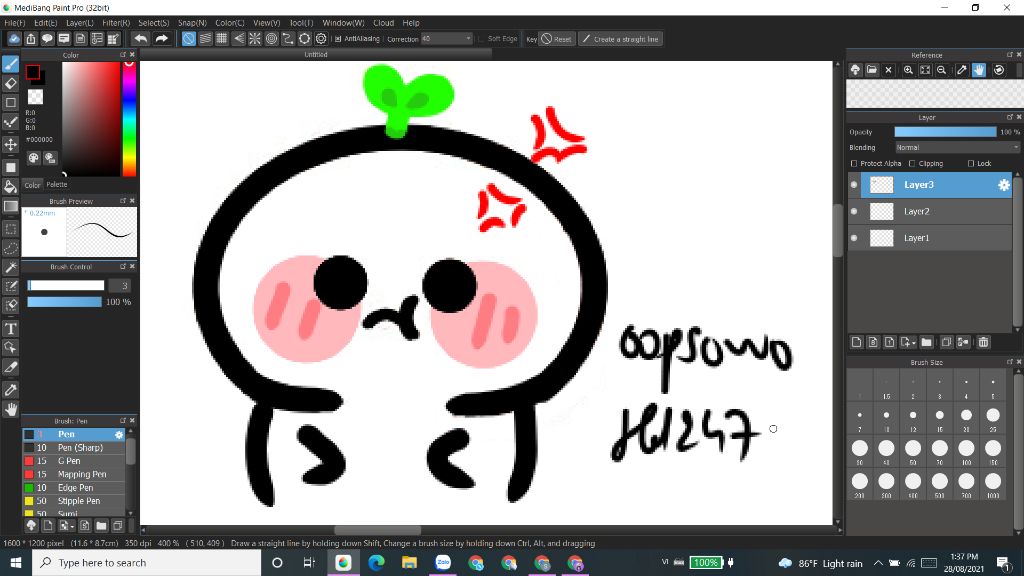Click the rainbow hue strip
The height and width of the screenshot is (576, 1024).
click(129, 119)
